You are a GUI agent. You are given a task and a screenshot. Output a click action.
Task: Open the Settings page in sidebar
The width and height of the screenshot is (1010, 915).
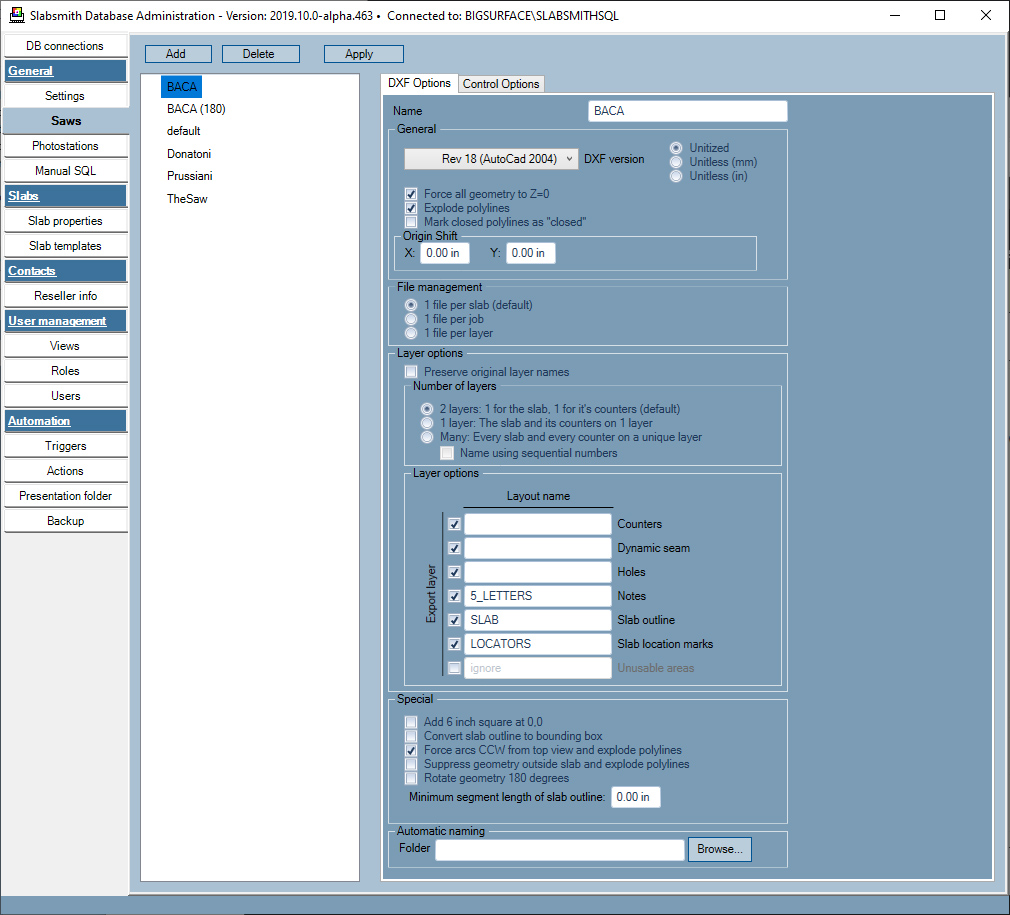[64, 96]
